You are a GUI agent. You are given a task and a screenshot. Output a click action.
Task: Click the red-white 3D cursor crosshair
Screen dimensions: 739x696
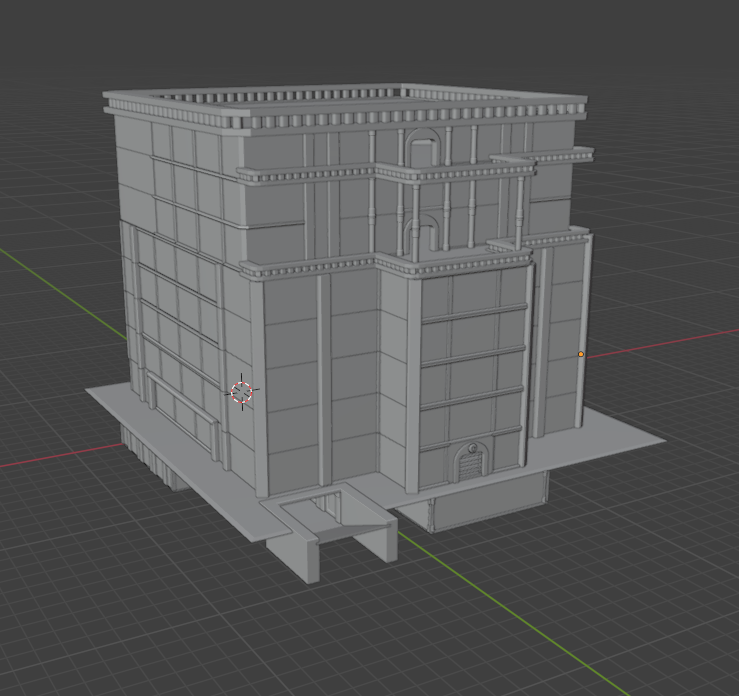tap(242, 392)
